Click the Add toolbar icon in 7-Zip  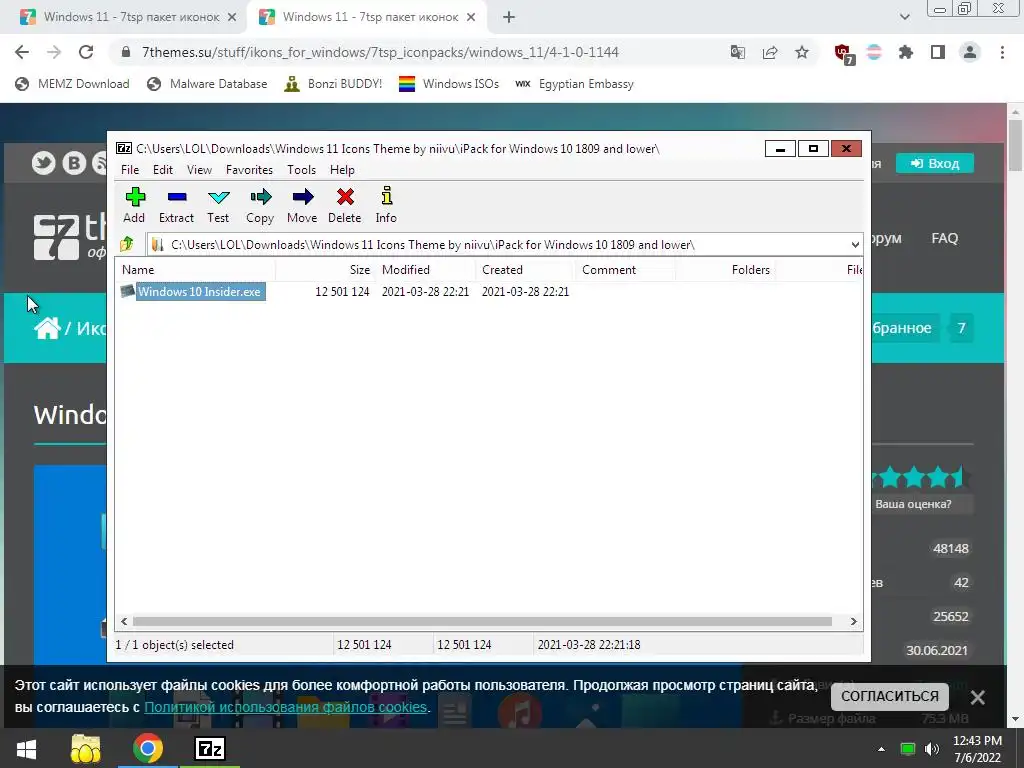[135, 205]
